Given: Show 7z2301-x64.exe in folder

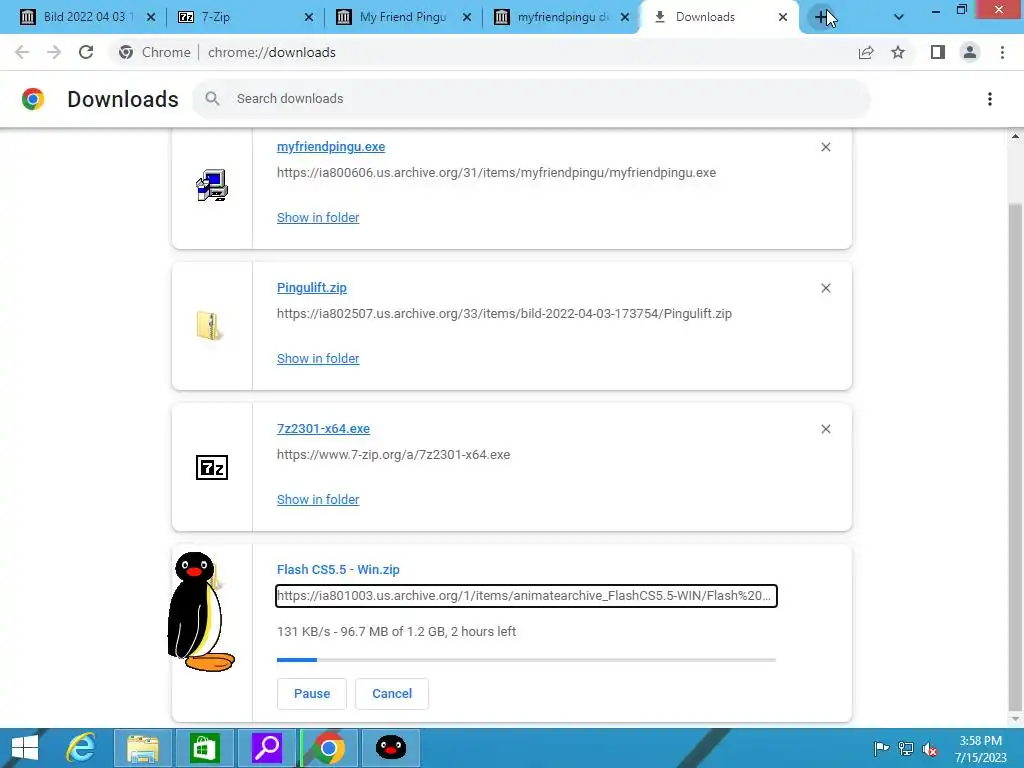Looking at the screenshot, I should point(318,500).
